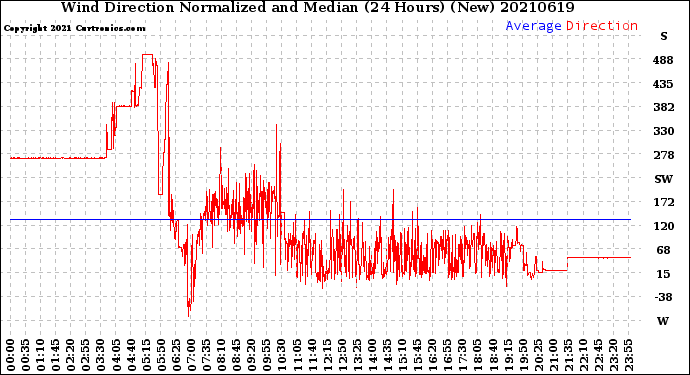The width and height of the screenshot is (690, 375).
Task: Click the 11:40 time label
Action: (x=312, y=355)
